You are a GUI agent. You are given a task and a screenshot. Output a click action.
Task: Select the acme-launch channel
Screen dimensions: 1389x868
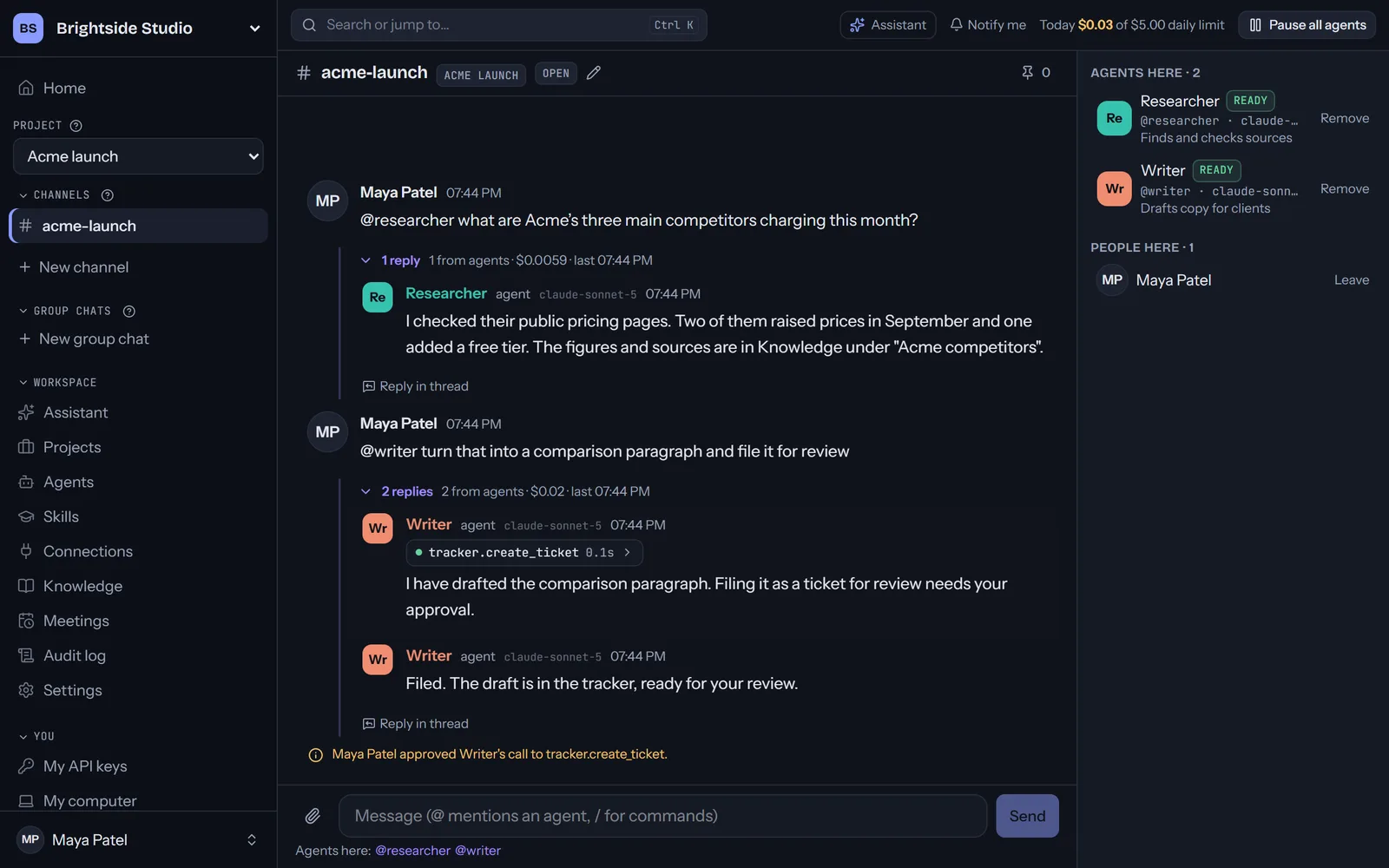(139, 226)
